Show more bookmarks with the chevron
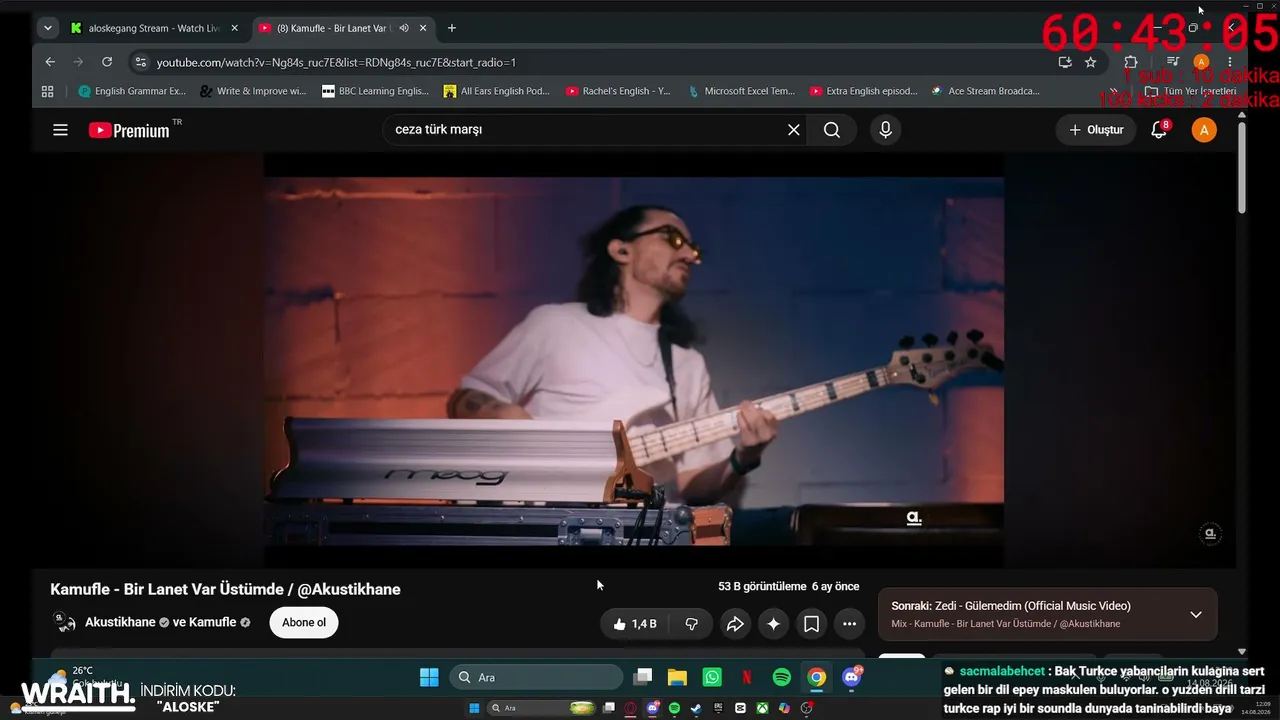This screenshot has width=1280, height=720. (1113, 91)
